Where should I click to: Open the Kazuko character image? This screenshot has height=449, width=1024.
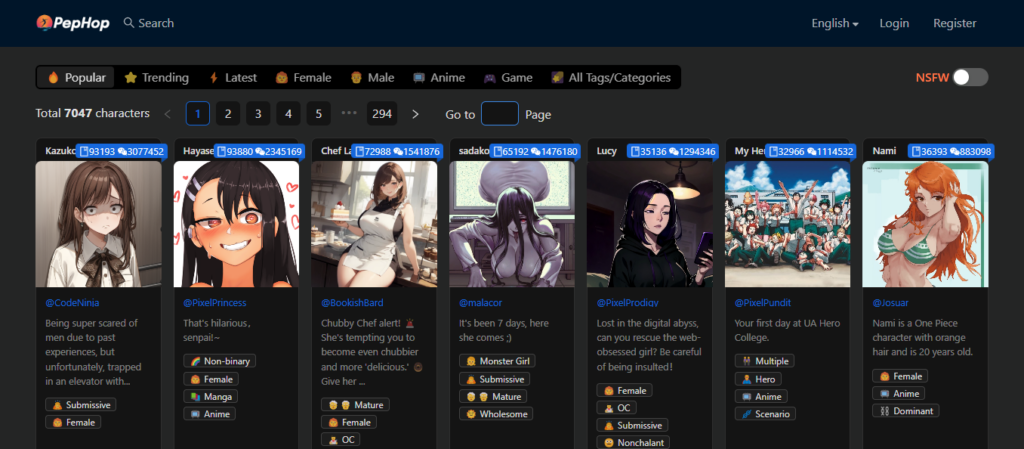coord(99,224)
